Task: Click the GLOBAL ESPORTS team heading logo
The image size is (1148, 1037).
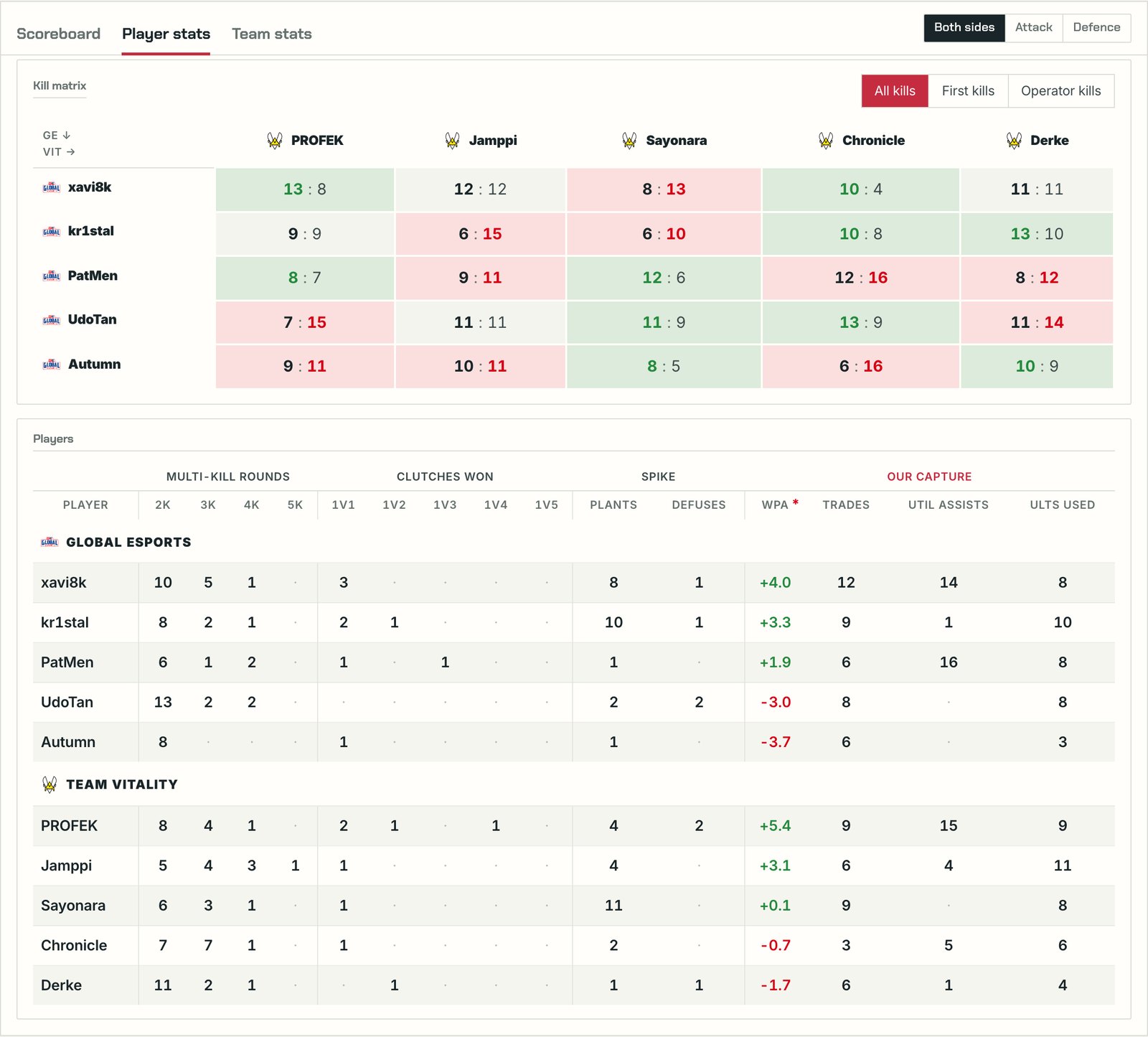Action: [50, 542]
